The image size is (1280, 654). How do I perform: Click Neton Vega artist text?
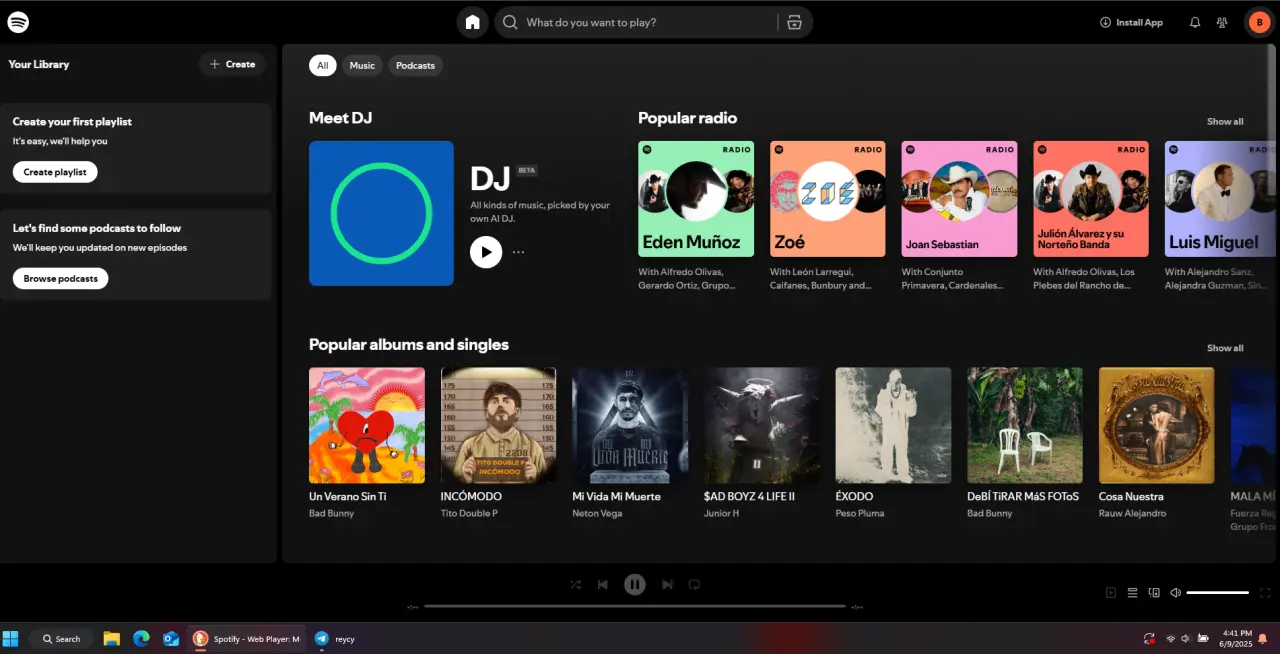point(597,514)
